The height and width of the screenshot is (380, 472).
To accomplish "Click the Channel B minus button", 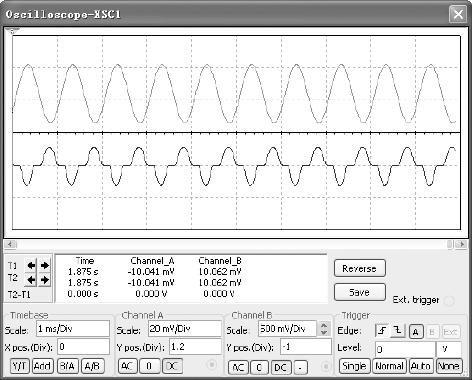I will coord(300,368).
